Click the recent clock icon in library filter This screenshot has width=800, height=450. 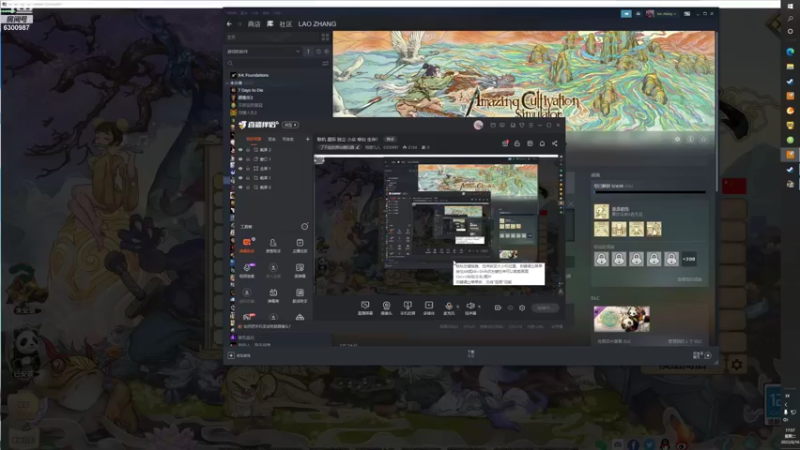point(318,52)
